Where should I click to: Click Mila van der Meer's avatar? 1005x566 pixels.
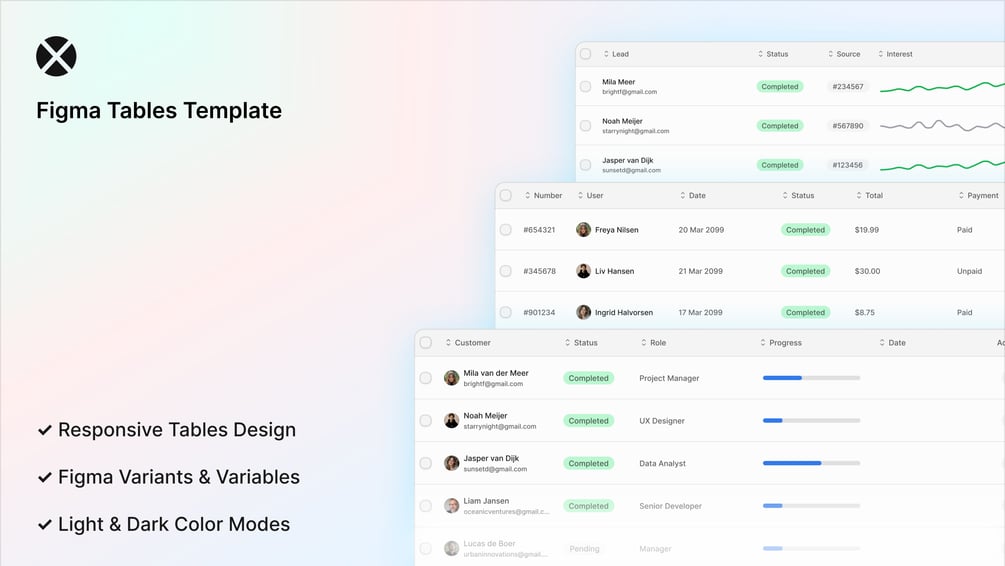pyautogui.click(x=452, y=378)
